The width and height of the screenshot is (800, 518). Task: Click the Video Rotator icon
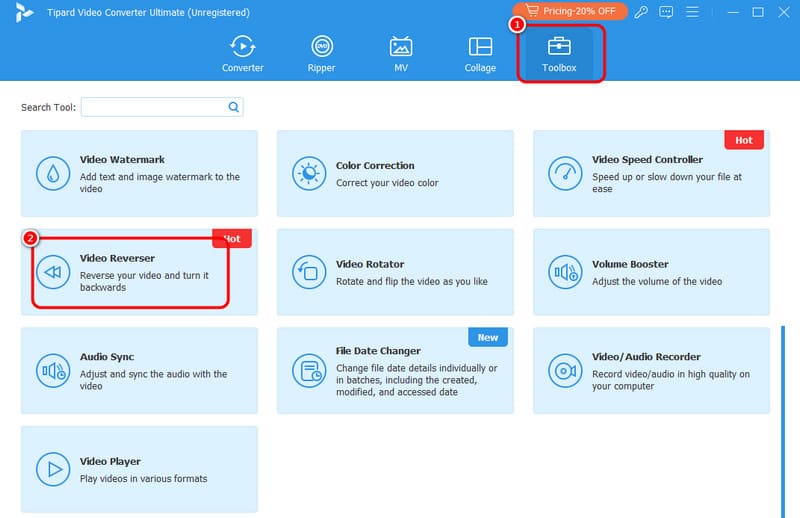[x=308, y=272]
